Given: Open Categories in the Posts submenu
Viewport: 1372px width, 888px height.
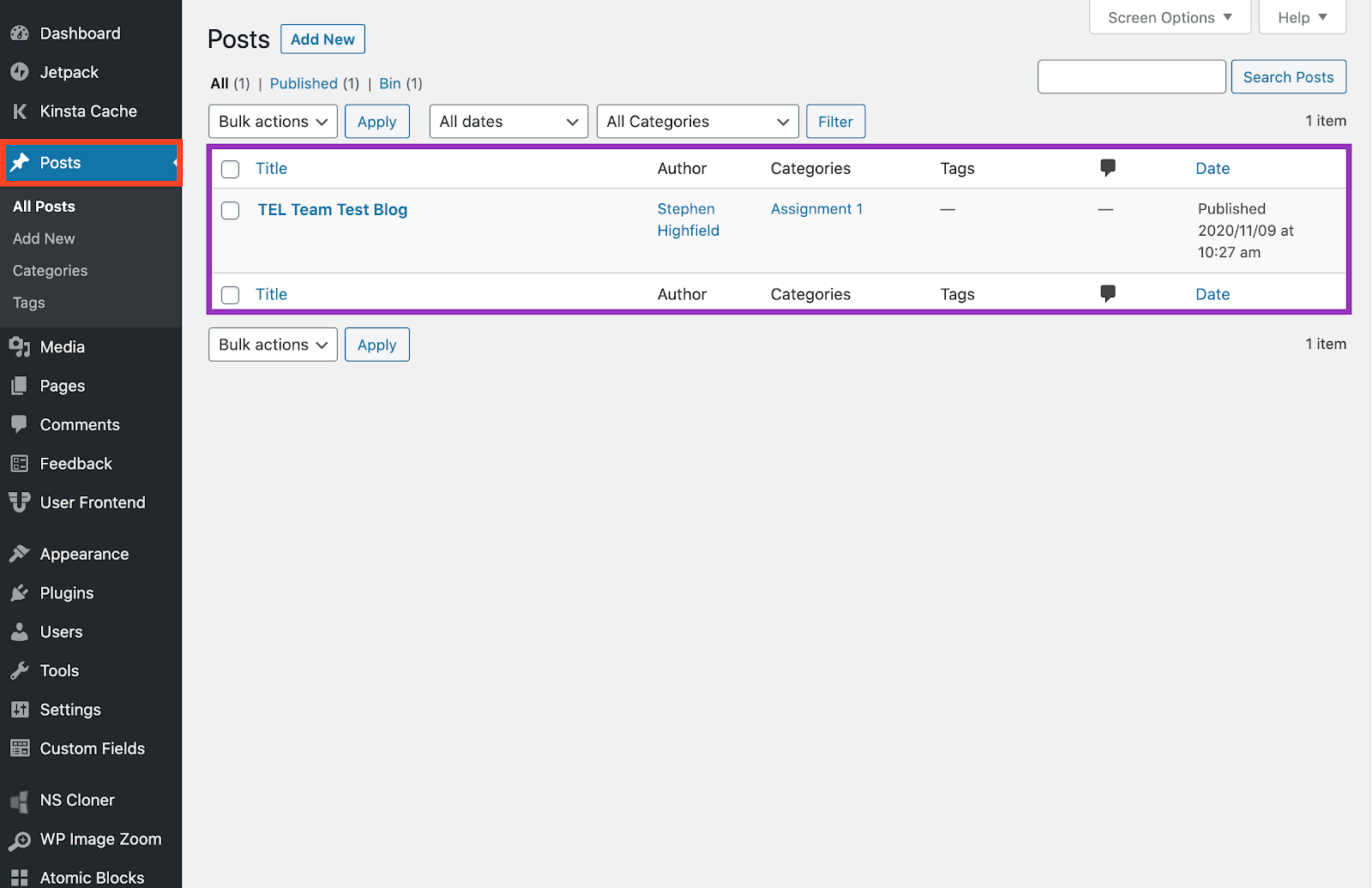Looking at the screenshot, I should coord(50,271).
